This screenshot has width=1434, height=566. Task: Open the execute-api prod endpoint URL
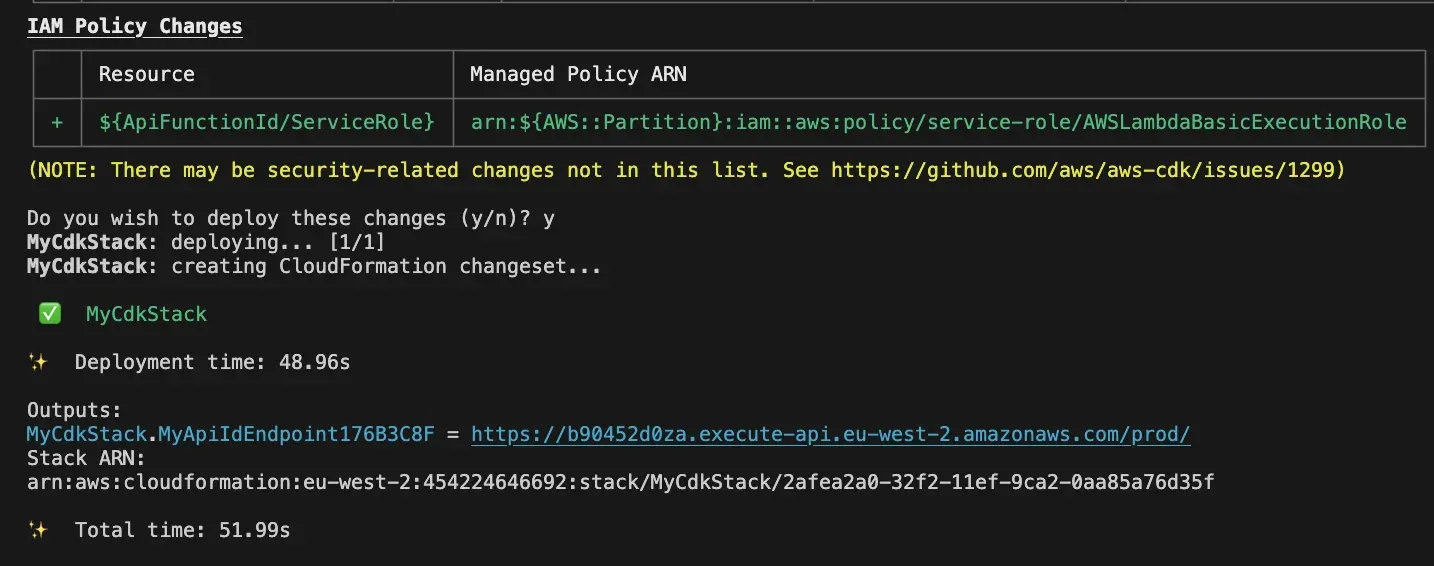(830, 434)
